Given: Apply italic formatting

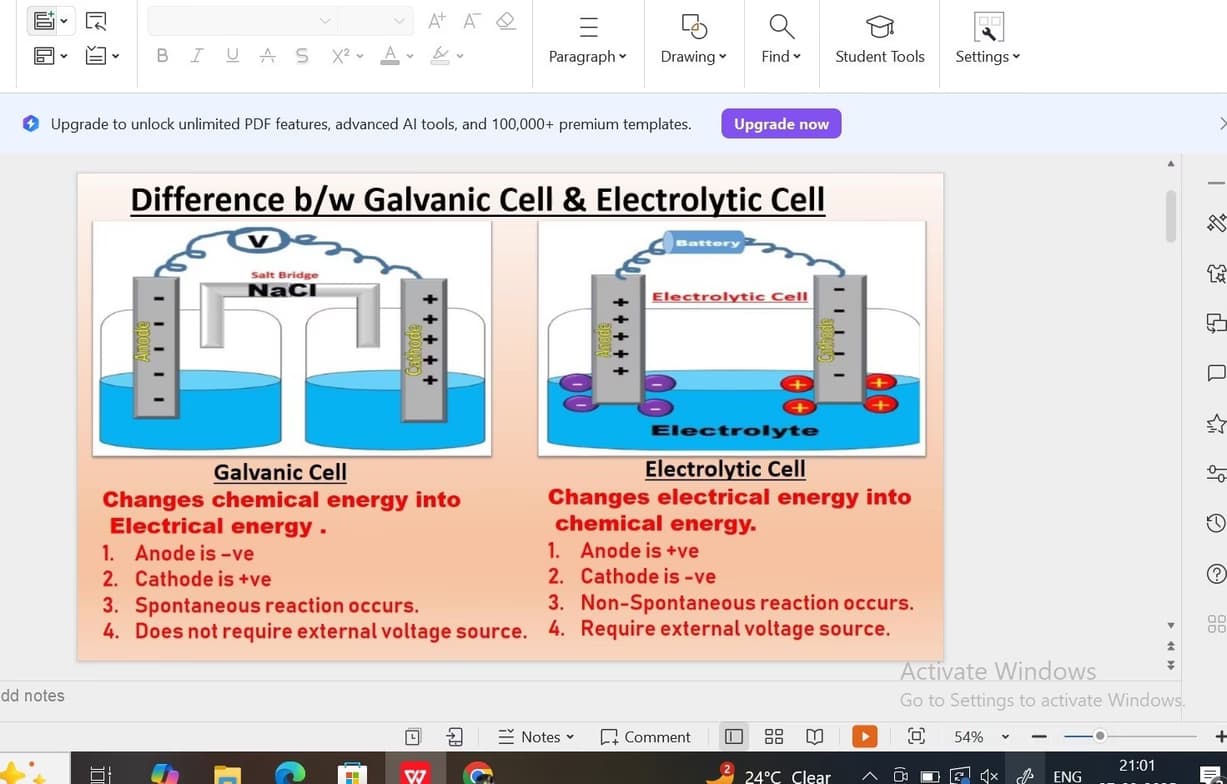Looking at the screenshot, I should tap(197, 56).
